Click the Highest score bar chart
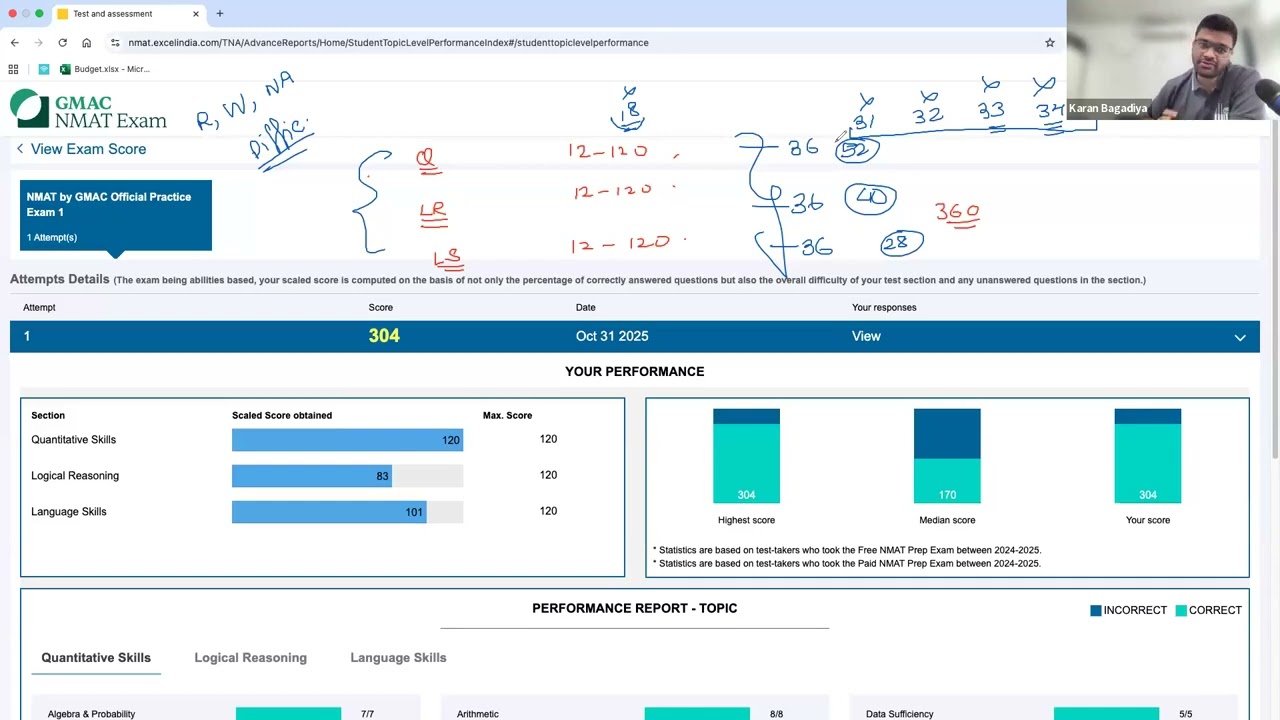This screenshot has width=1280, height=720. pyautogui.click(x=746, y=456)
